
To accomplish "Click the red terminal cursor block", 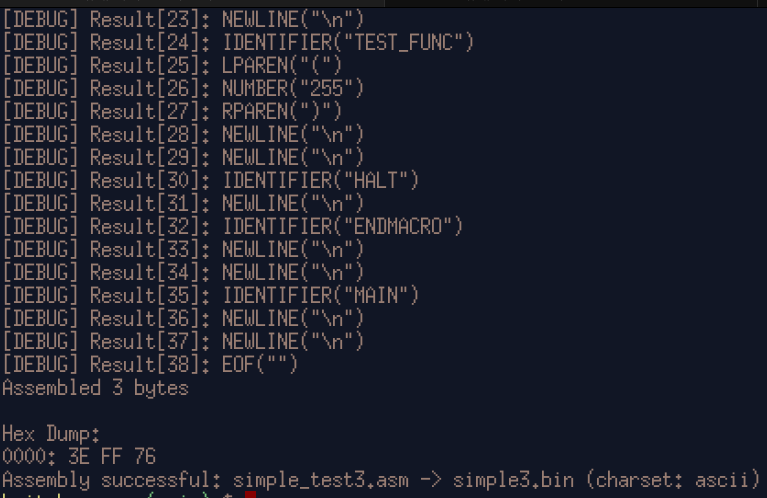I will 251,494.
